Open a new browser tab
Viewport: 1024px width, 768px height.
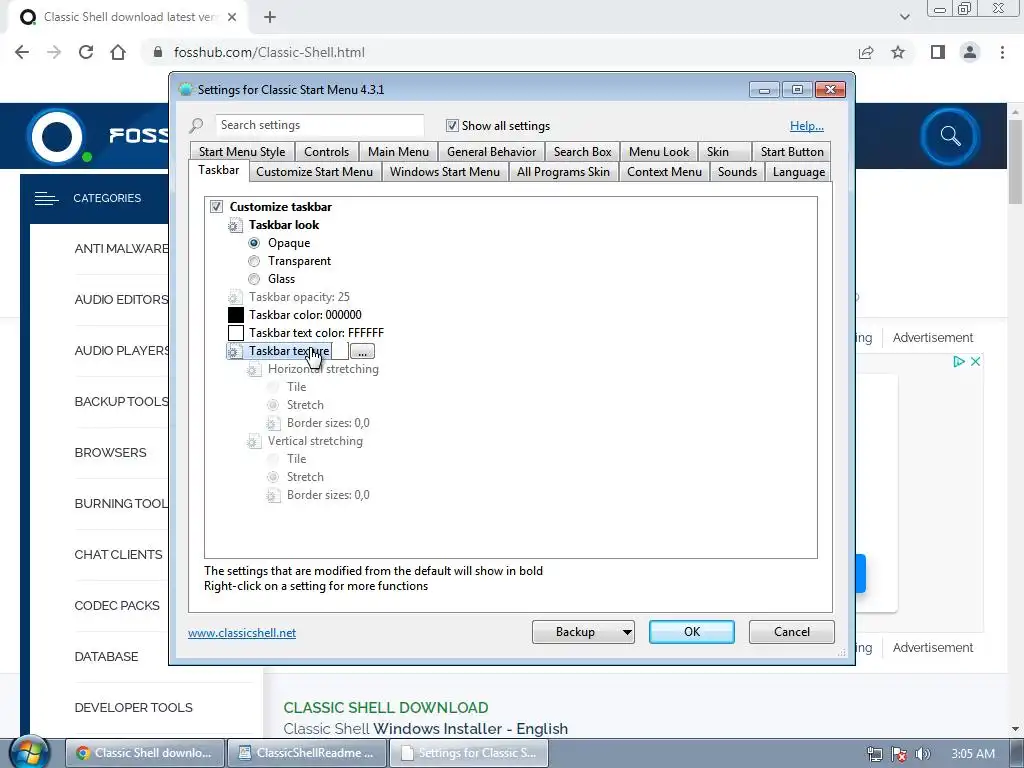[270, 18]
